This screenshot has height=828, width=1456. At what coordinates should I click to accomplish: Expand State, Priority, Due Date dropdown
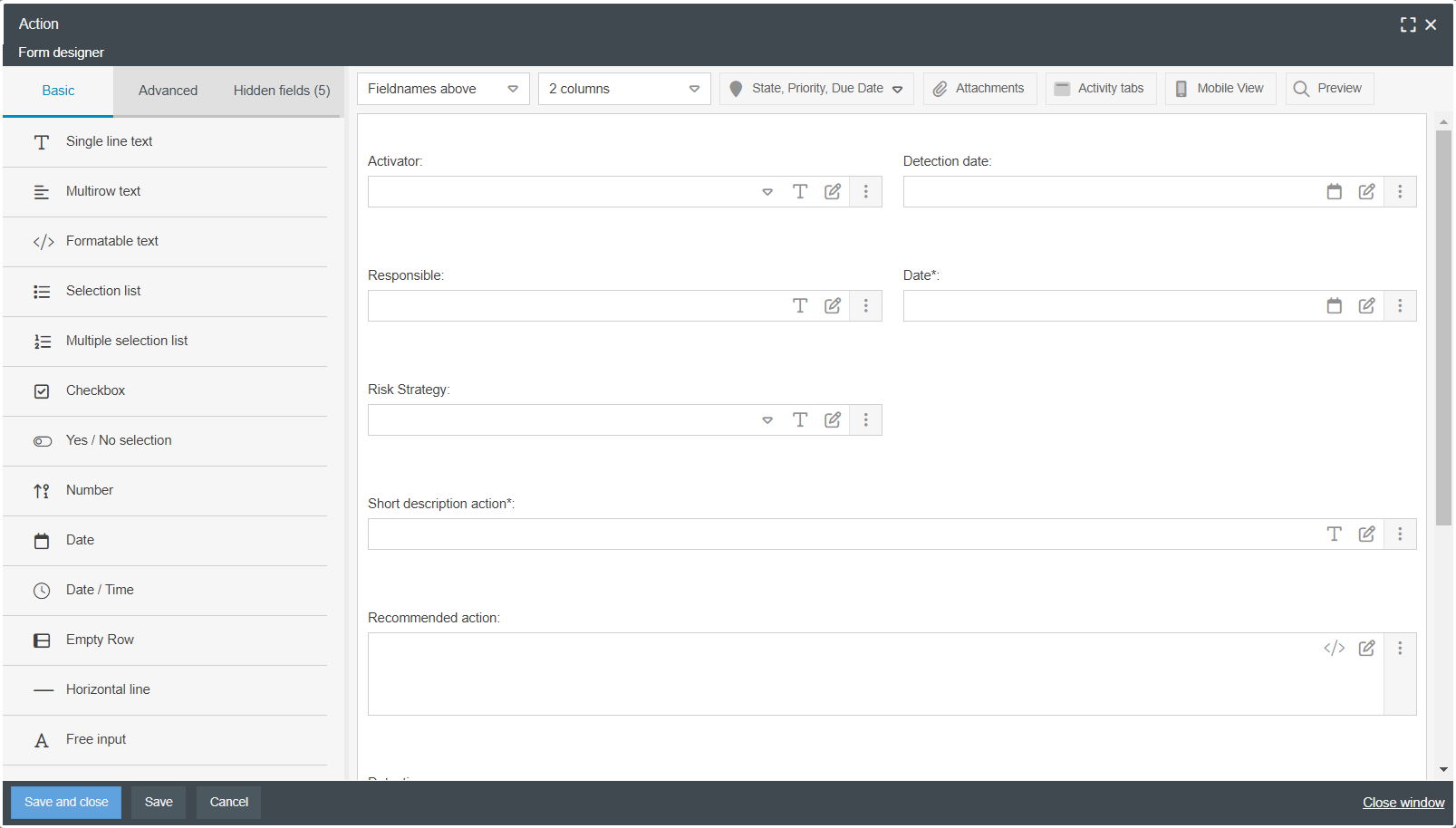tap(816, 89)
